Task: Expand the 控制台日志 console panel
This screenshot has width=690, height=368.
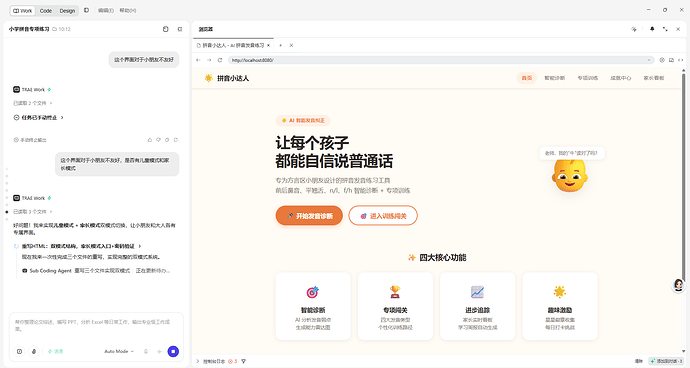Action: tap(210, 361)
